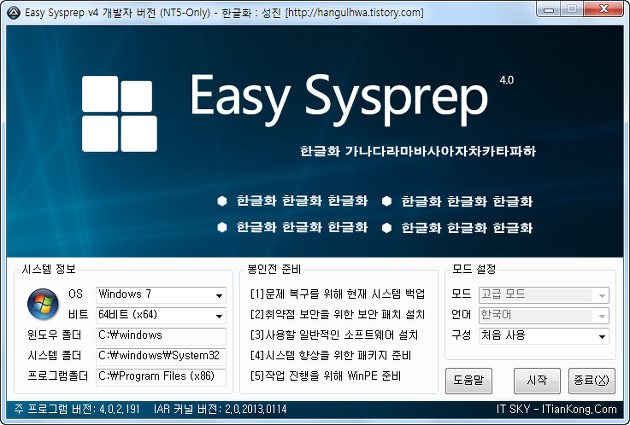Minimize the Easy Sysprep window
The height and width of the screenshot is (425, 630).
point(548,9)
